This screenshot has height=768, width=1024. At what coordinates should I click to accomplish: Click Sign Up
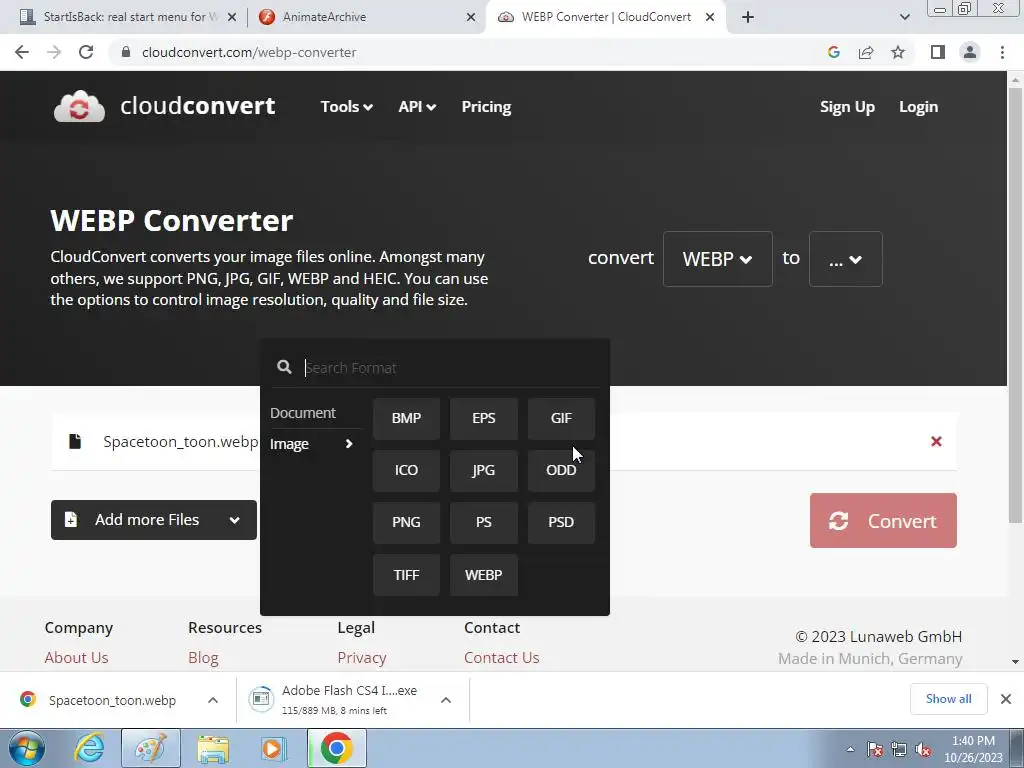[x=847, y=106]
